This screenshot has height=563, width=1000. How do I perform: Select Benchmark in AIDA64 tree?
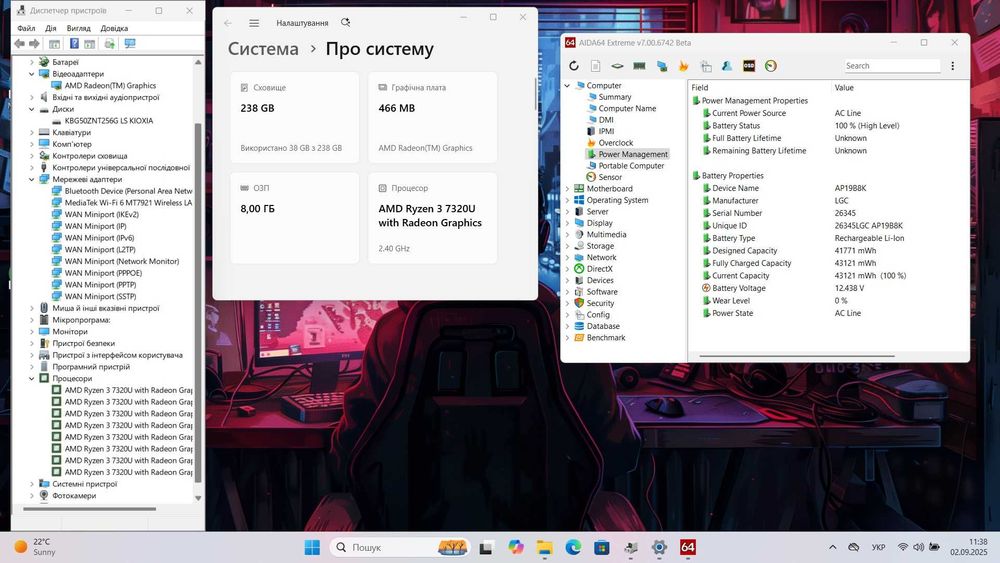[606, 338]
